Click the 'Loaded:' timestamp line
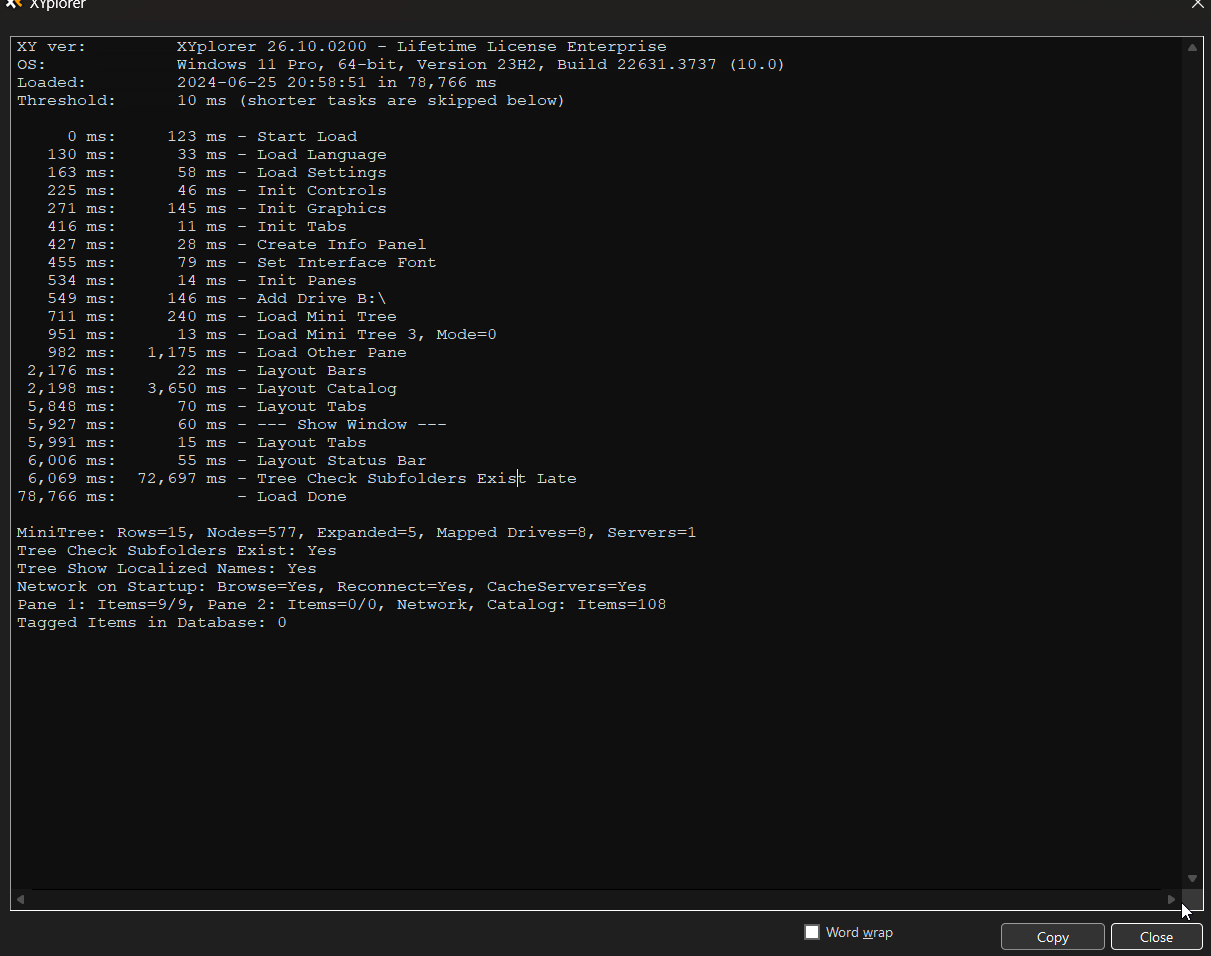This screenshot has width=1211, height=956. (x=257, y=82)
